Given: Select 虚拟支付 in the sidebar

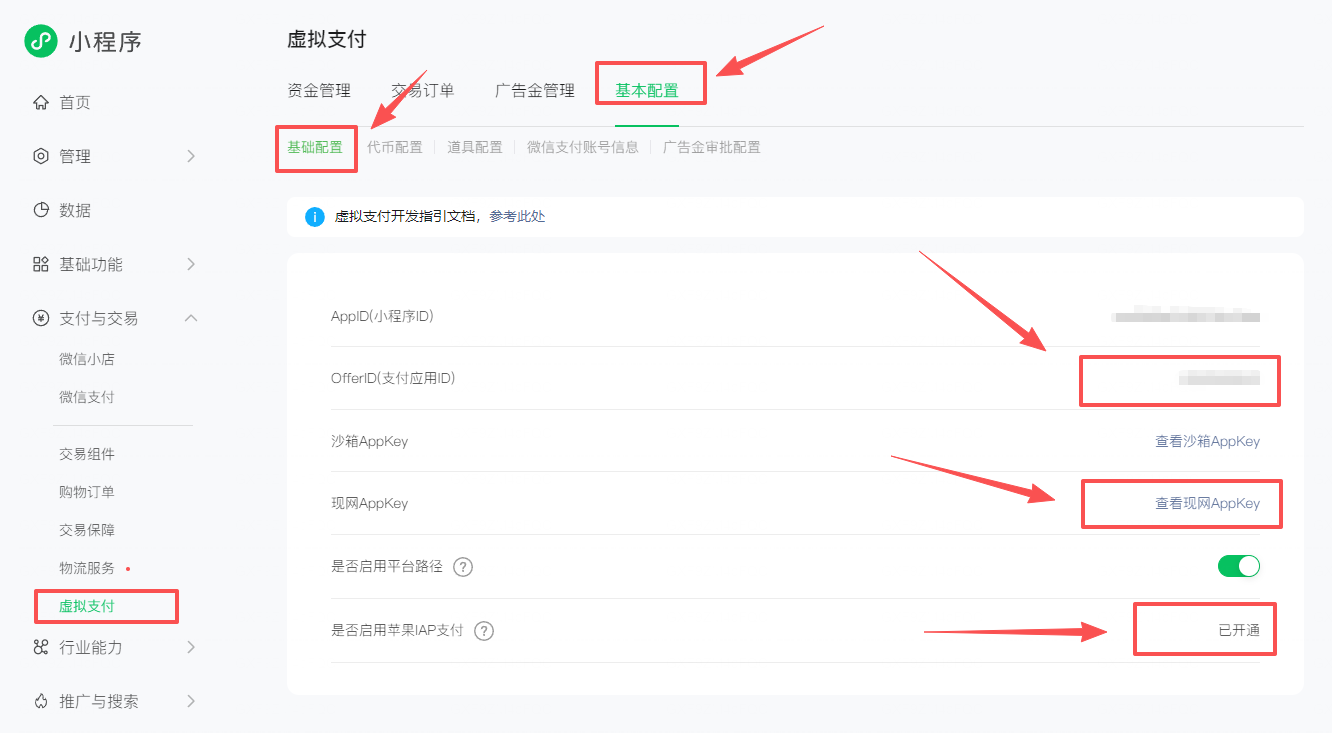Looking at the screenshot, I should point(87,606).
